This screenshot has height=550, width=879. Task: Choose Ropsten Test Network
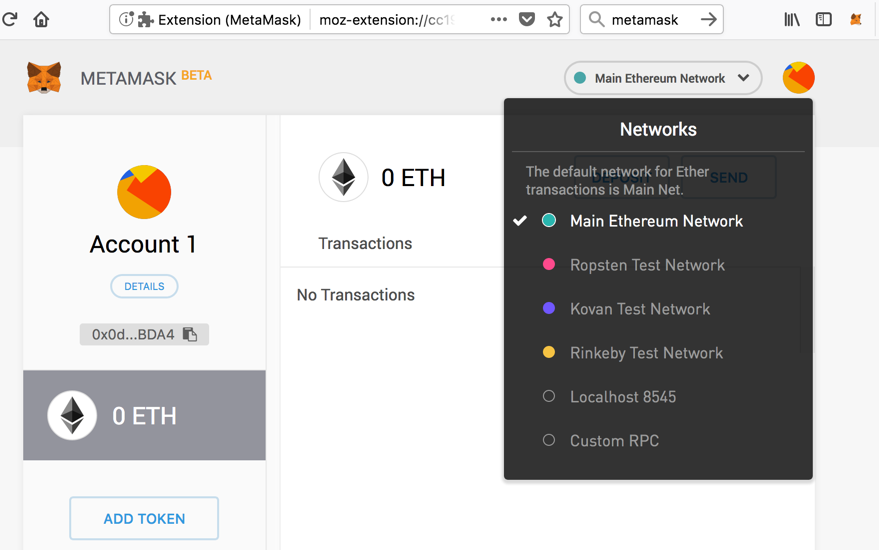pos(647,265)
